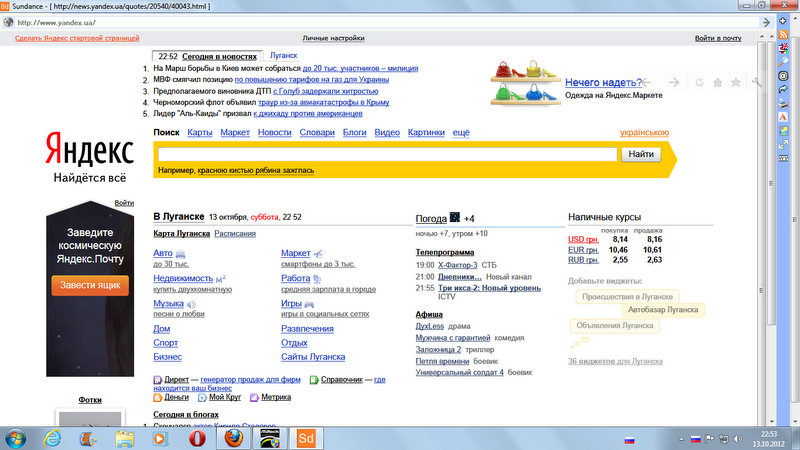Click the colored squares picture icon in the sidebar
Viewport: 800px width, 450px height.
[783, 131]
